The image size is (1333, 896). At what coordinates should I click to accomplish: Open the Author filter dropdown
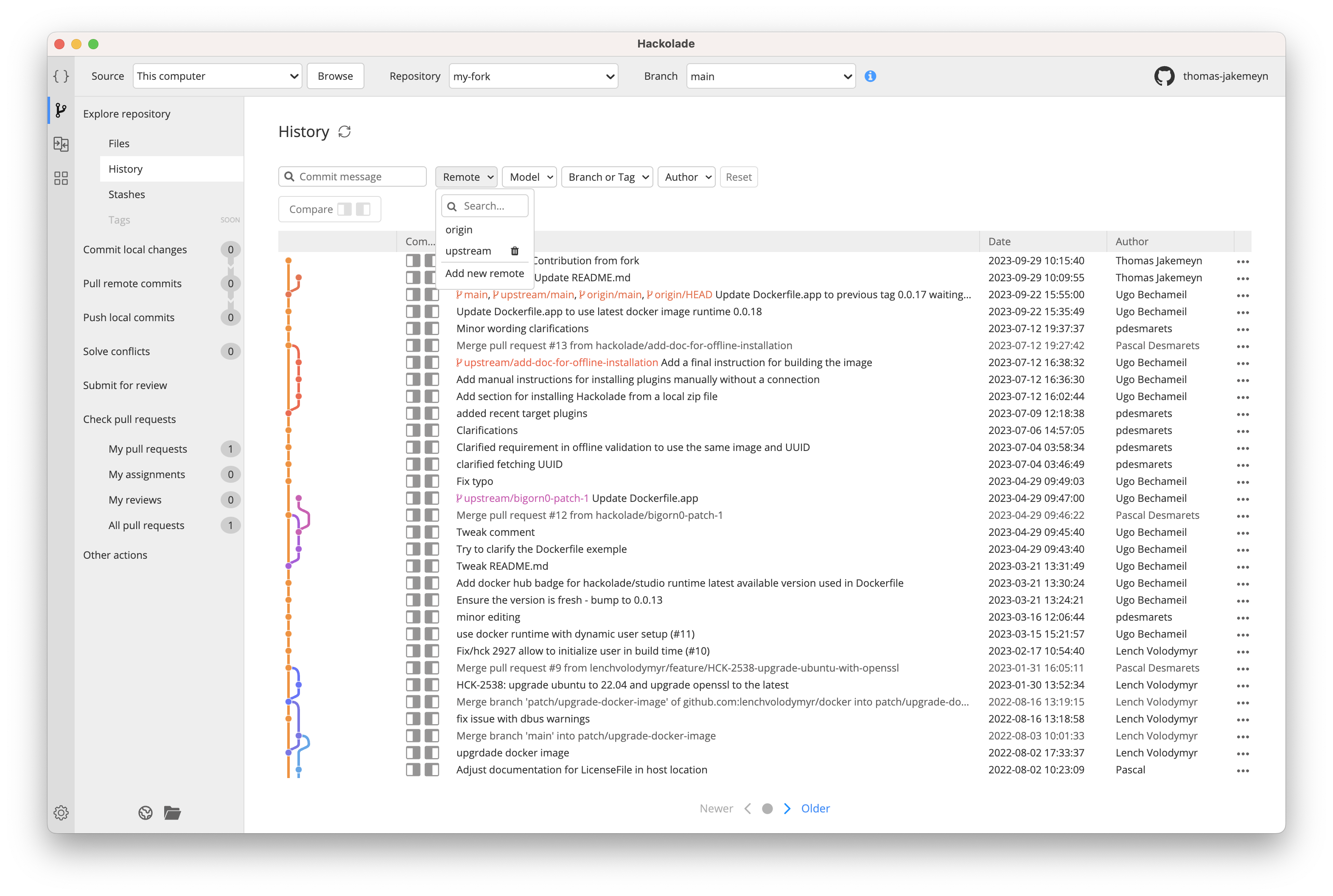point(687,177)
